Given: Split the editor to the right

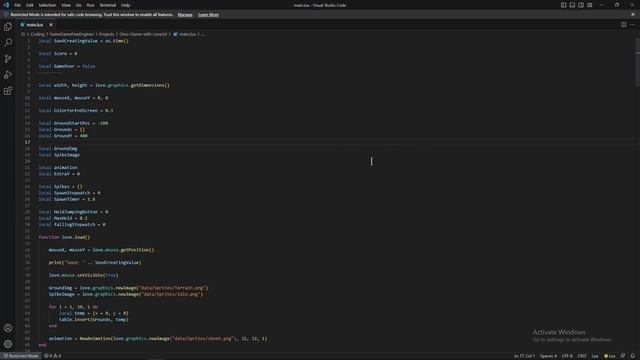Looking at the screenshot, I should (623, 24).
